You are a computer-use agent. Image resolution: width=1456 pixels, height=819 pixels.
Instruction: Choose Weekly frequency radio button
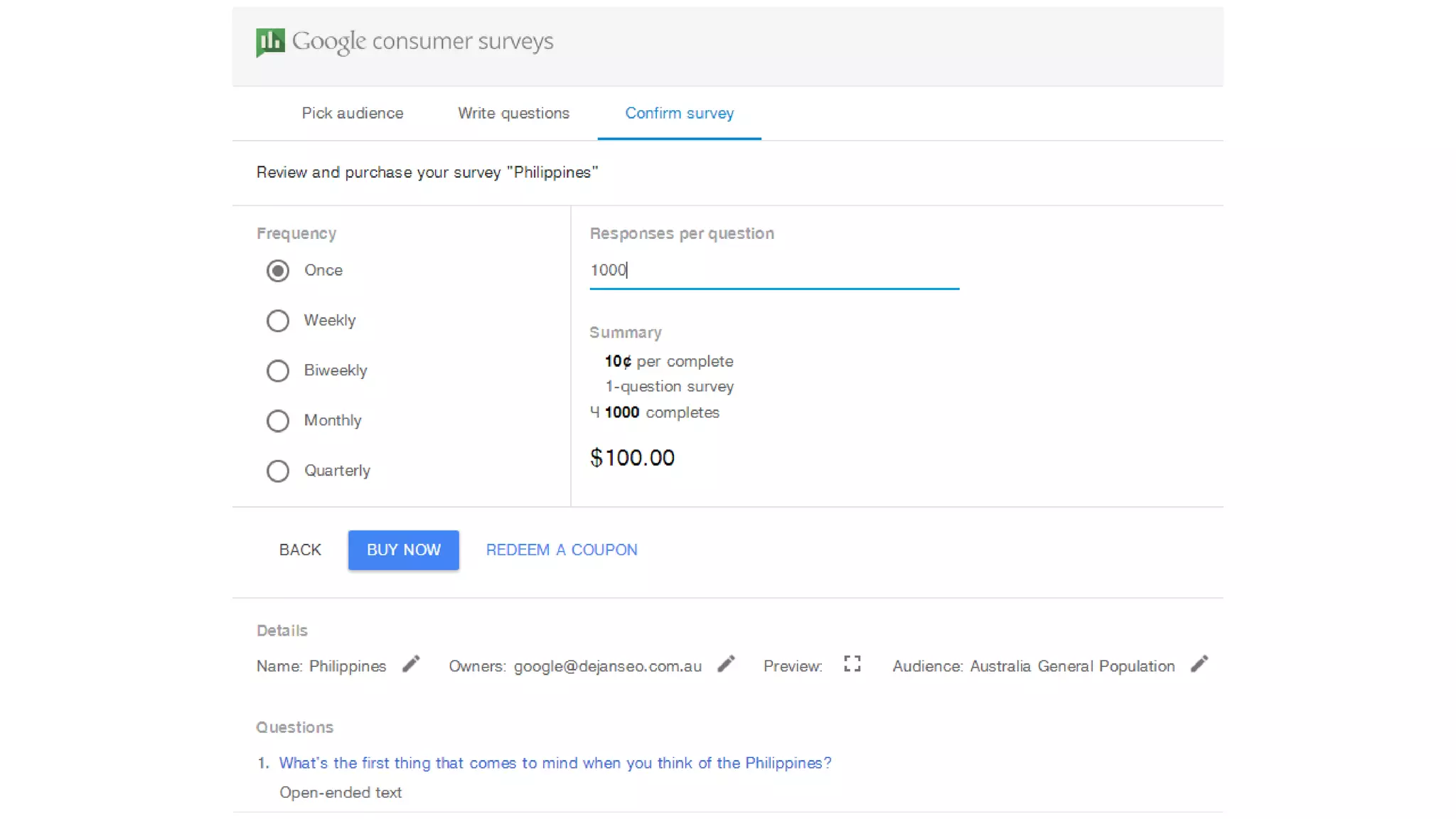278,321
